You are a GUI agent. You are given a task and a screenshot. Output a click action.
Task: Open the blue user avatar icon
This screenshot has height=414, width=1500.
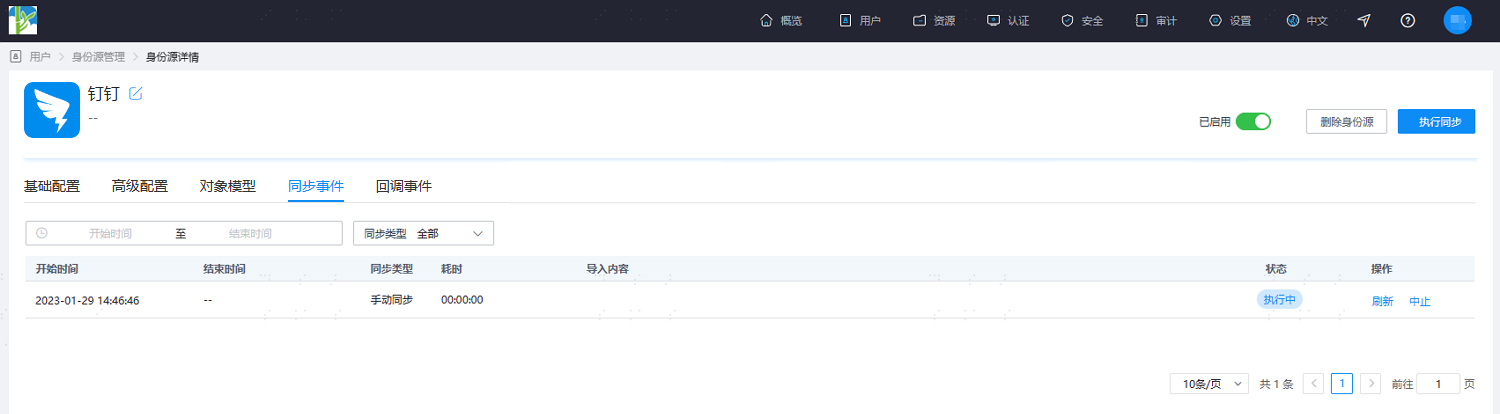click(1457, 20)
